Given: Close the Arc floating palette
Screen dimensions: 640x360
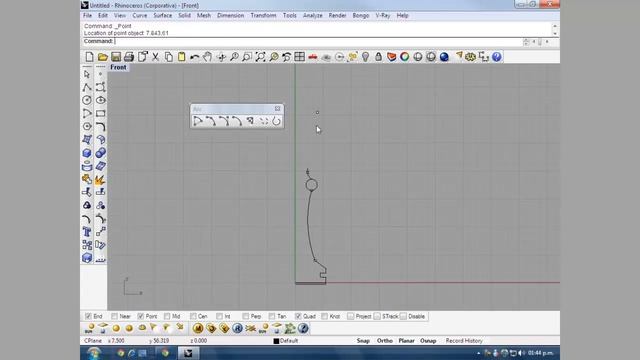Looking at the screenshot, I should [x=278, y=109].
